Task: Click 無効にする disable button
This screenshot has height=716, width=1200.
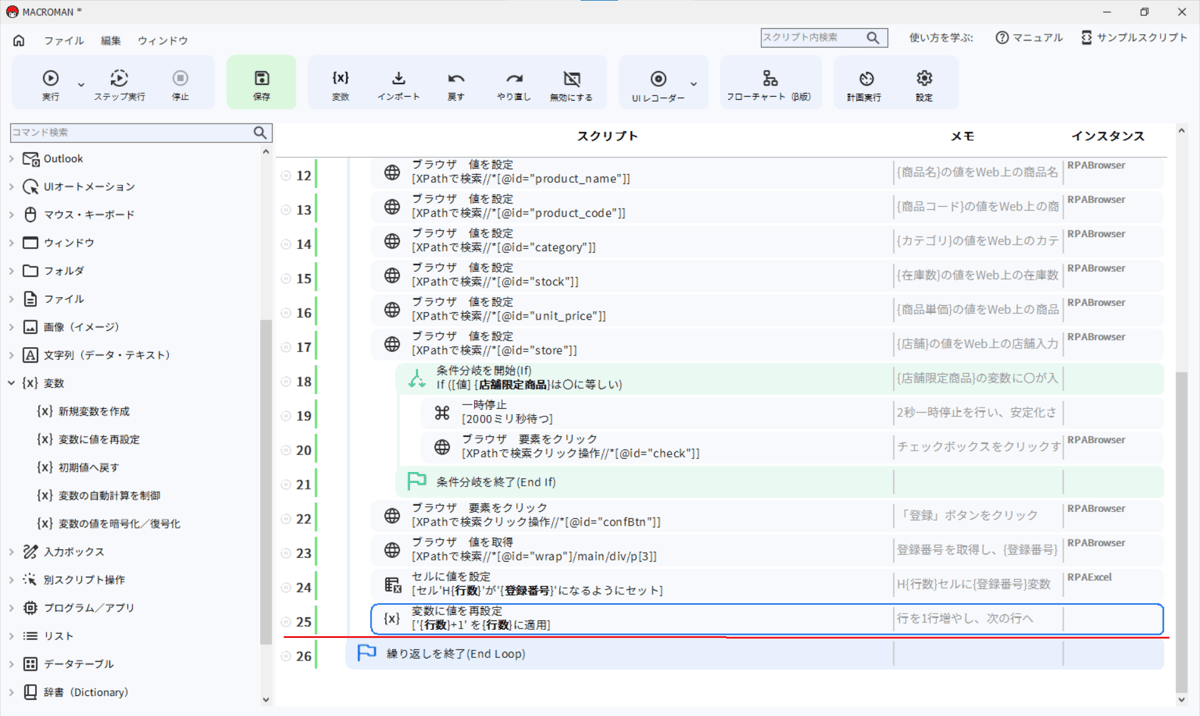Action: click(x=571, y=84)
